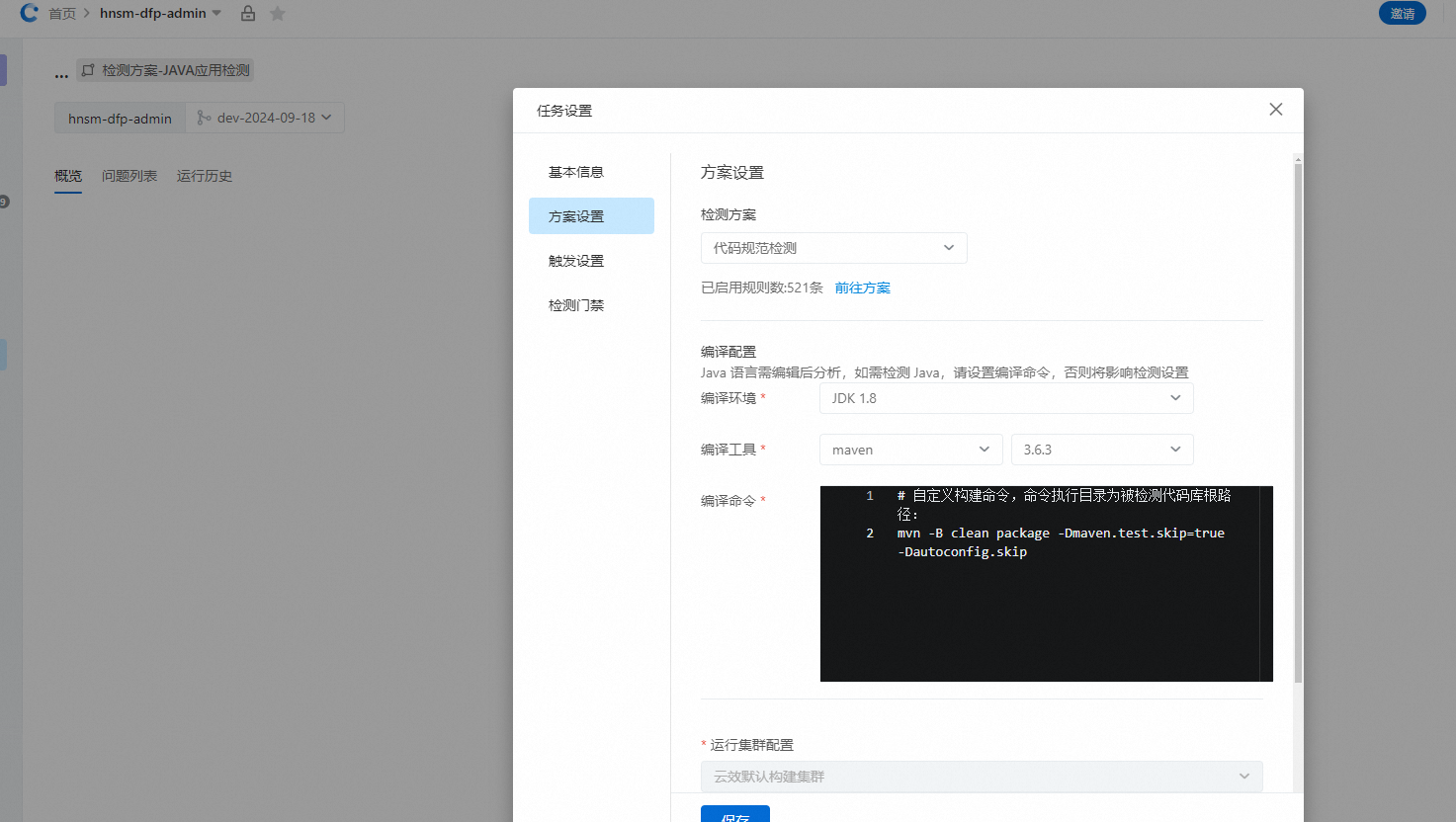
Task: Select 方案设置 in the settings menu
Action: point(591,216)
